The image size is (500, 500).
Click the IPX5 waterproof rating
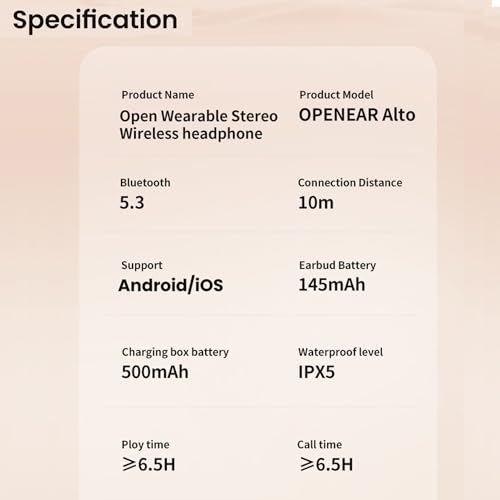pos(316,372)
